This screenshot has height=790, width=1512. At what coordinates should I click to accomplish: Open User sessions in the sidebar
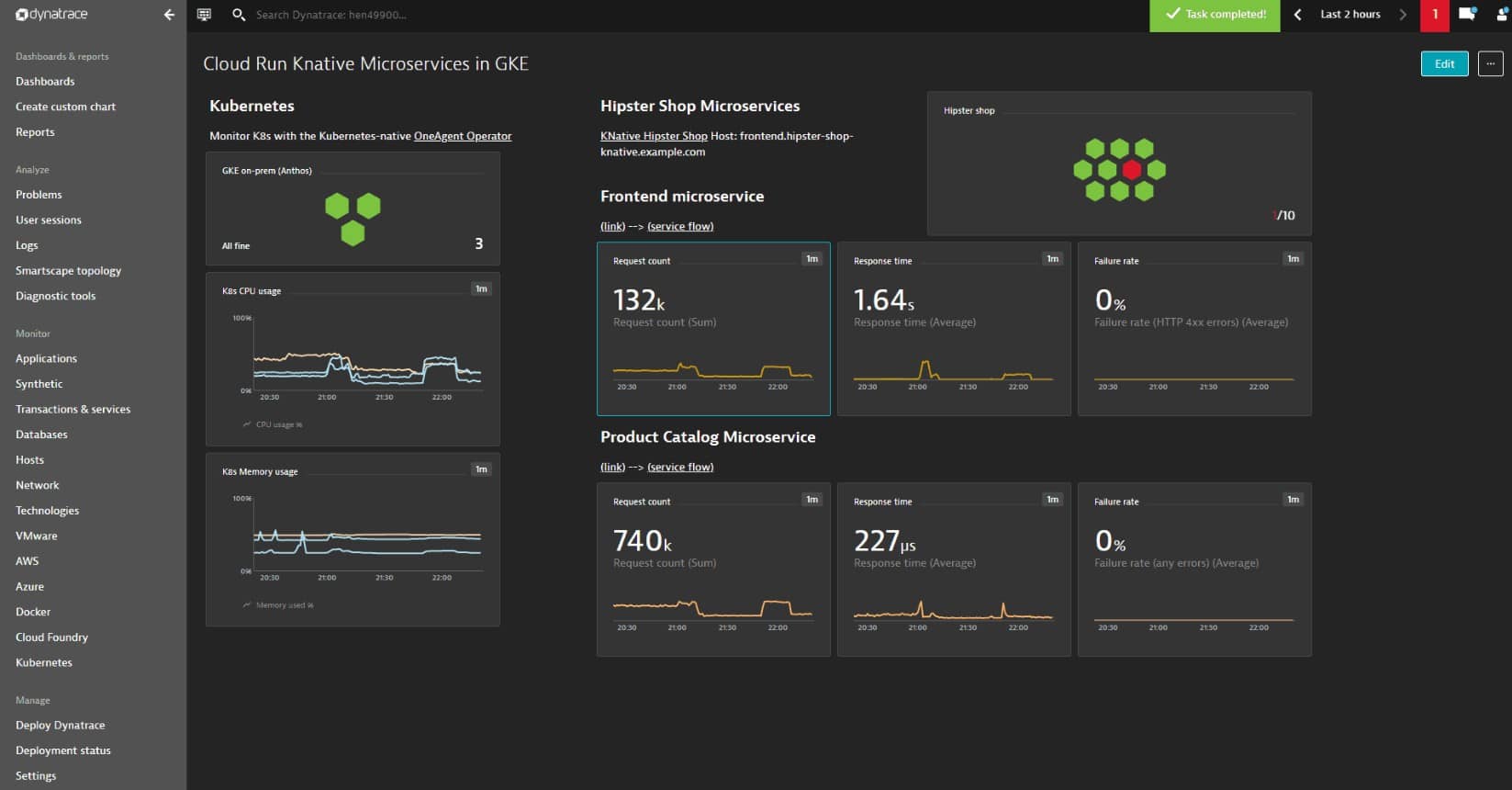pos(49,220)
